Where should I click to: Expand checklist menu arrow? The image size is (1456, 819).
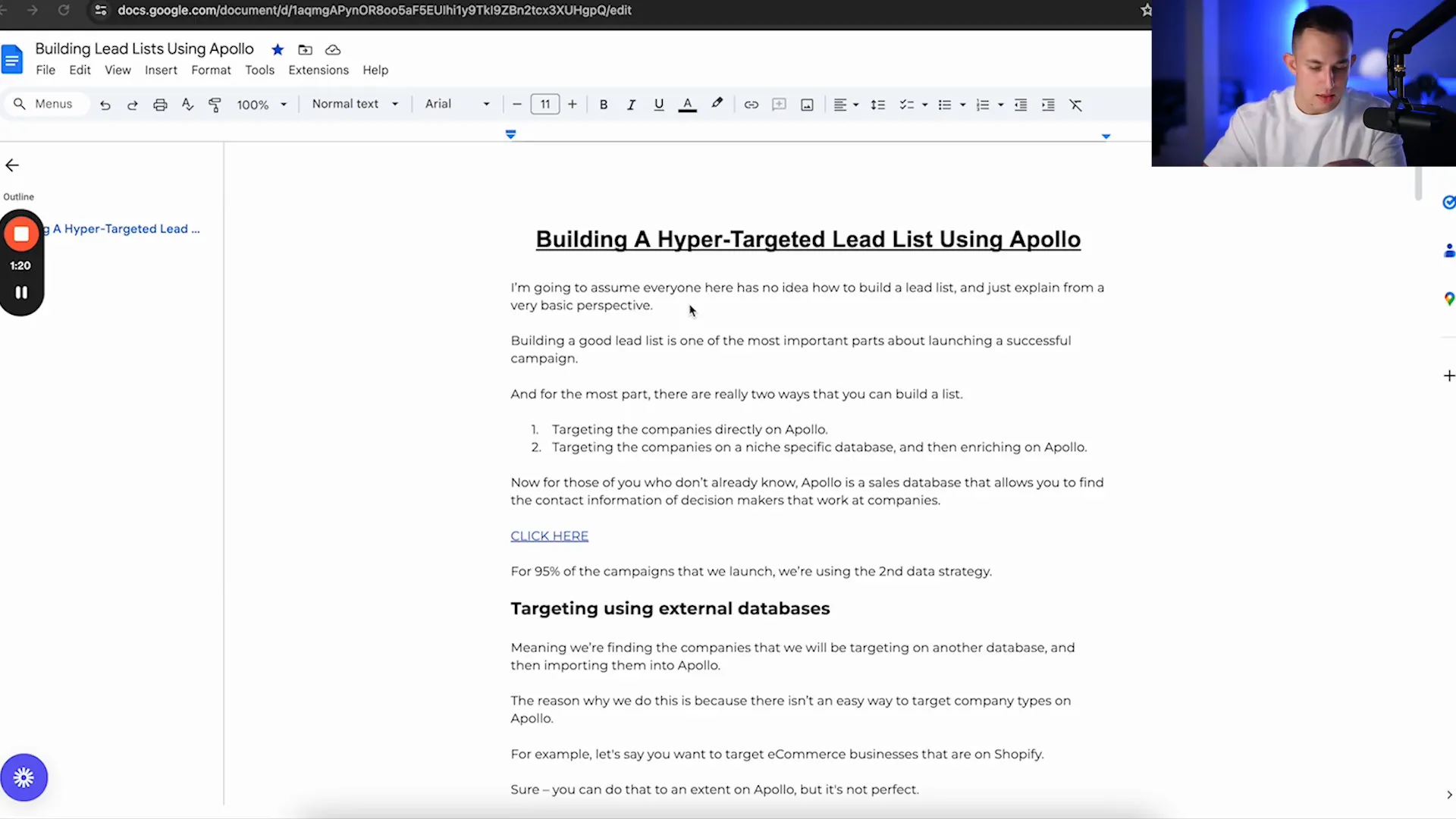point(924,105)
